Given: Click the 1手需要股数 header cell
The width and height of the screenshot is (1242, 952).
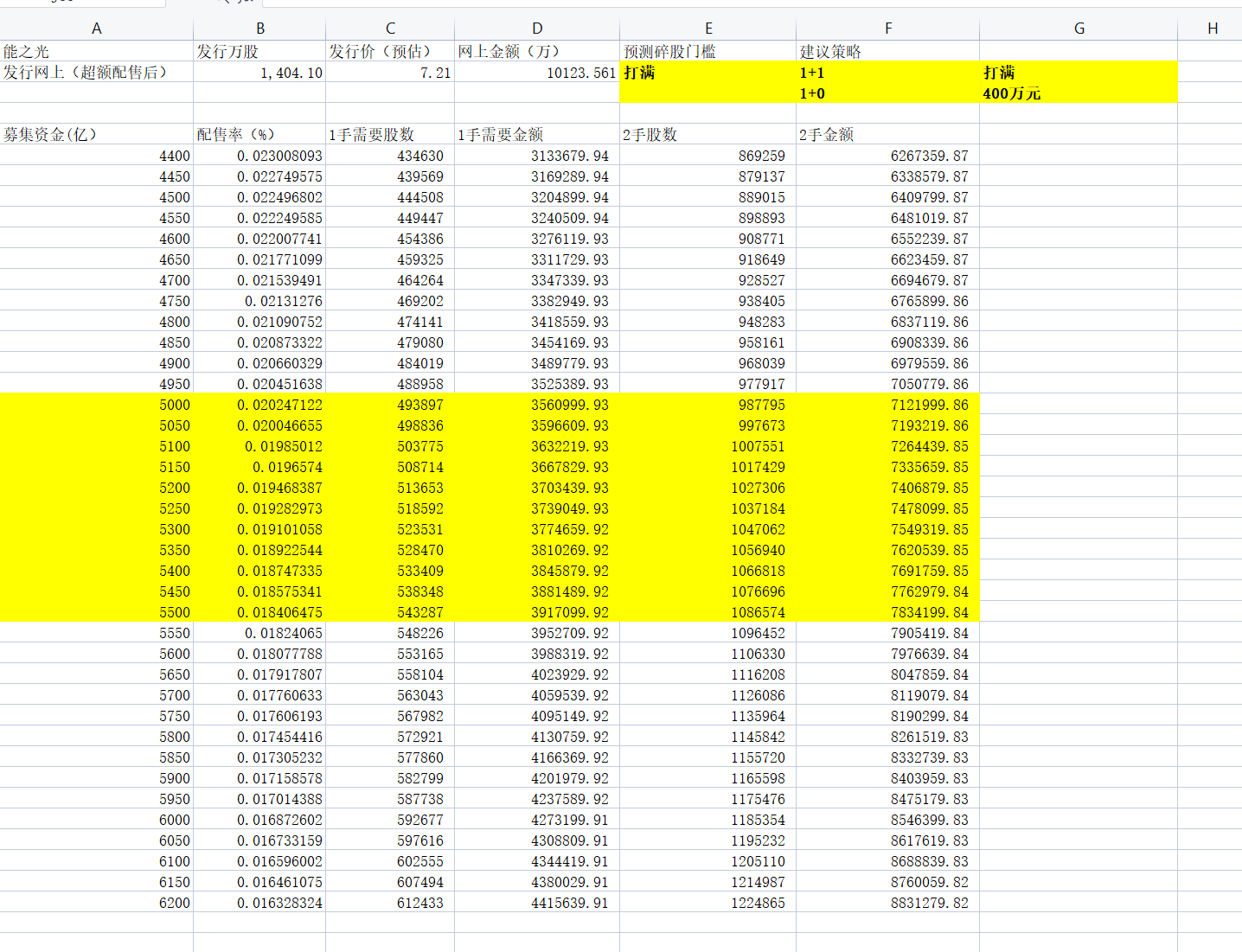Looking at the screenshot, I should tap(390, 134).
